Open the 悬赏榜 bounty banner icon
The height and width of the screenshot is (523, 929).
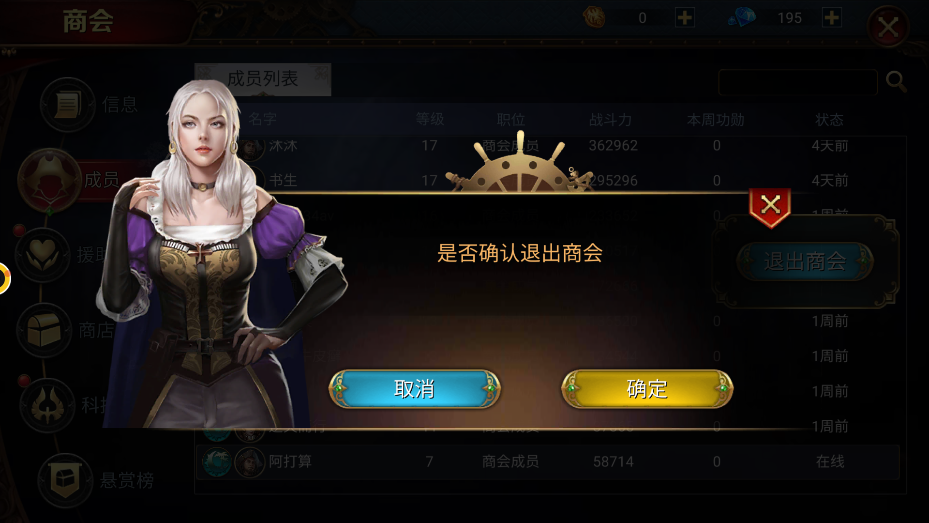pyautogui.click(x=65, y=480)
